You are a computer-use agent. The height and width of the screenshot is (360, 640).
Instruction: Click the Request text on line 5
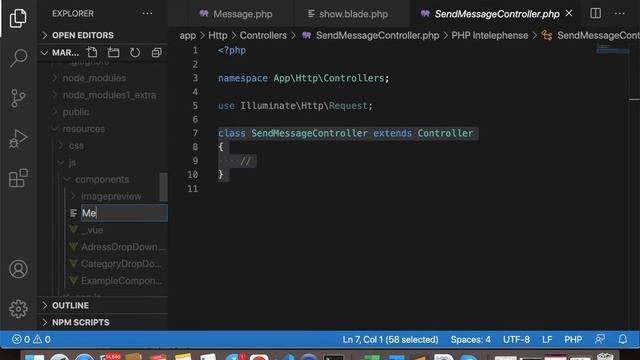coord(348,106)
